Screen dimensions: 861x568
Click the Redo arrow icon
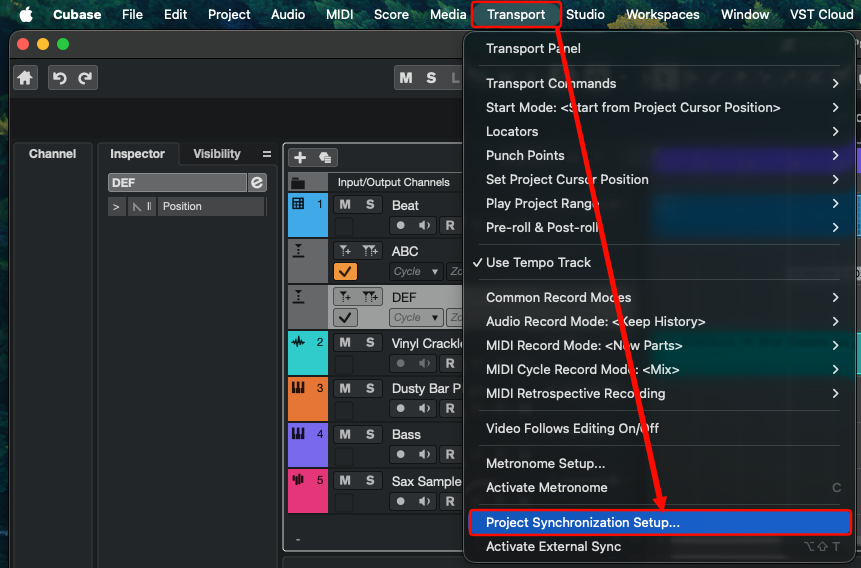(85, 78)
